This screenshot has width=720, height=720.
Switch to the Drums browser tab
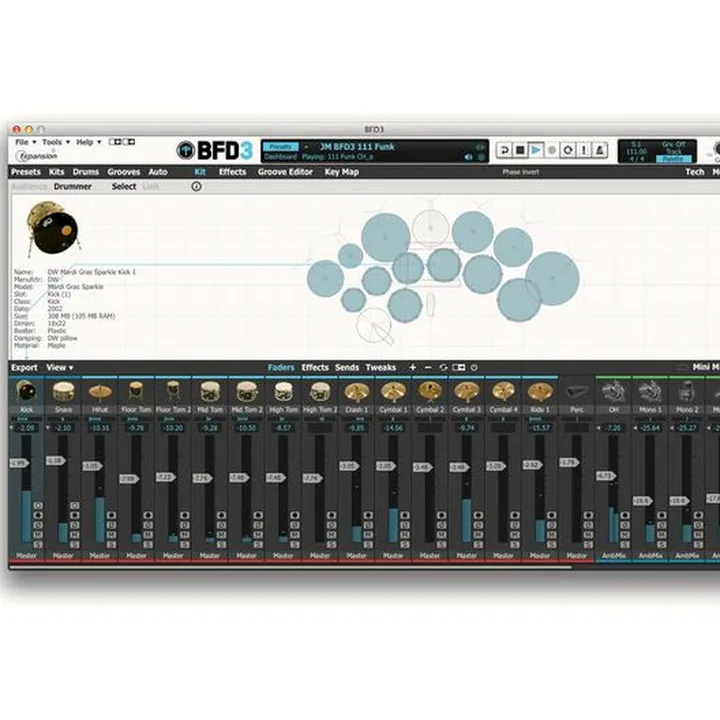(85, 172)
